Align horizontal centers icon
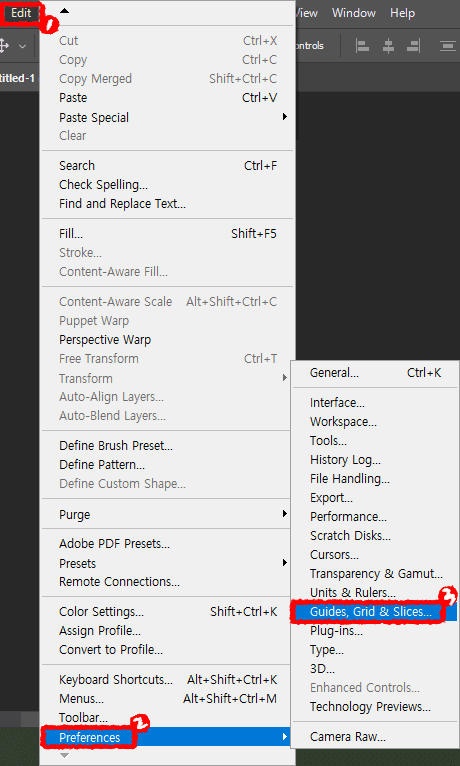Screen dimensions: 460x766 tap(388, 46)
